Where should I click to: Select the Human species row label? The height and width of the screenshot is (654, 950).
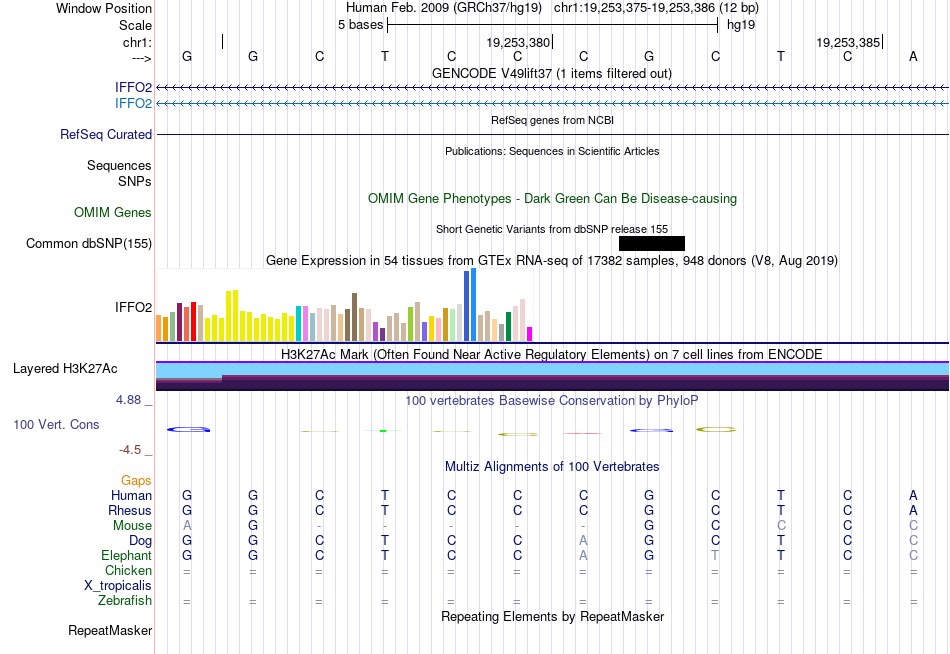point(131,495)
